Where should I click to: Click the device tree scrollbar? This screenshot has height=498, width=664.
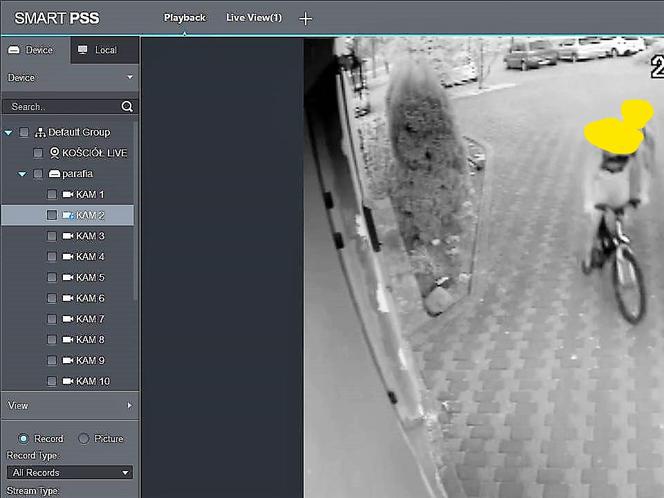coord(136,212)
